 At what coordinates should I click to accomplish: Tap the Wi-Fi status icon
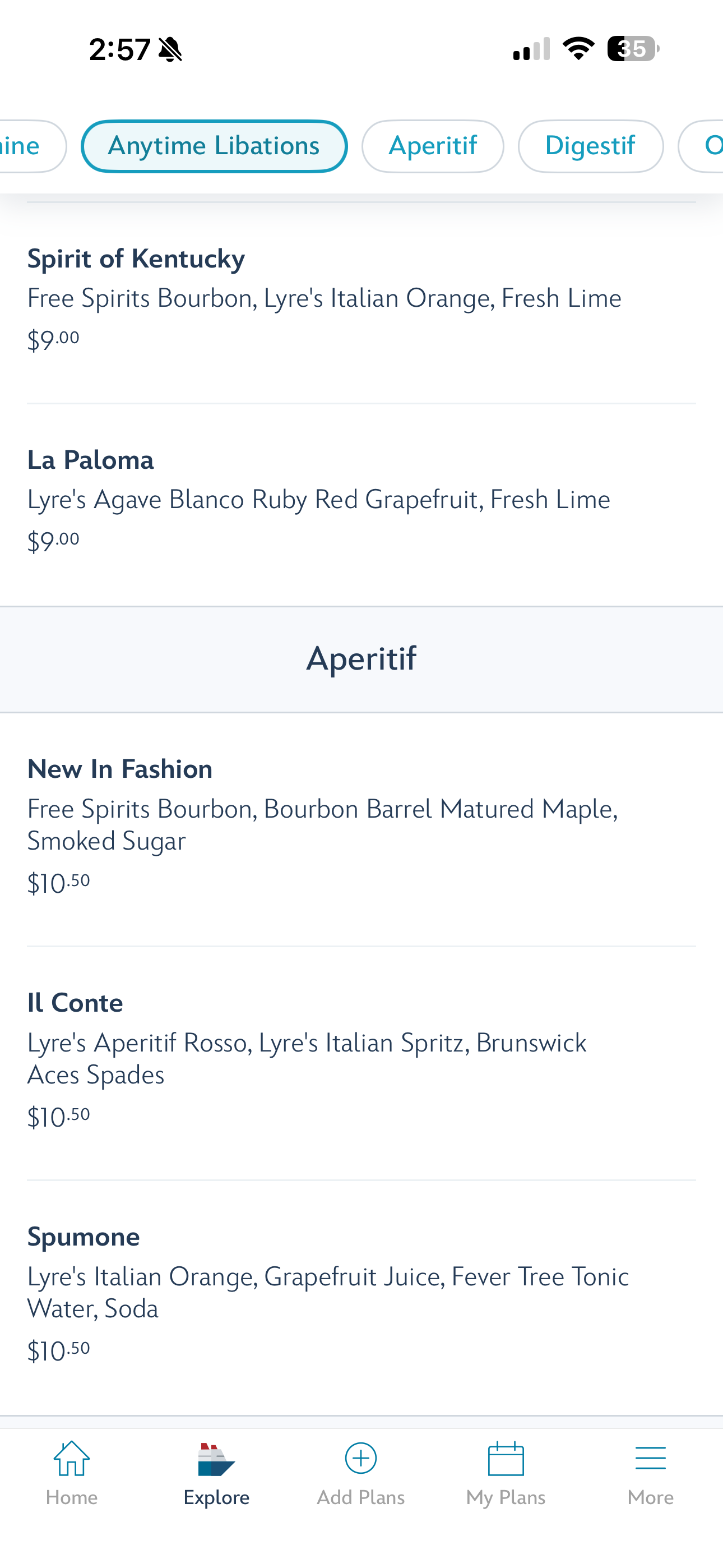tap(578, 49)
